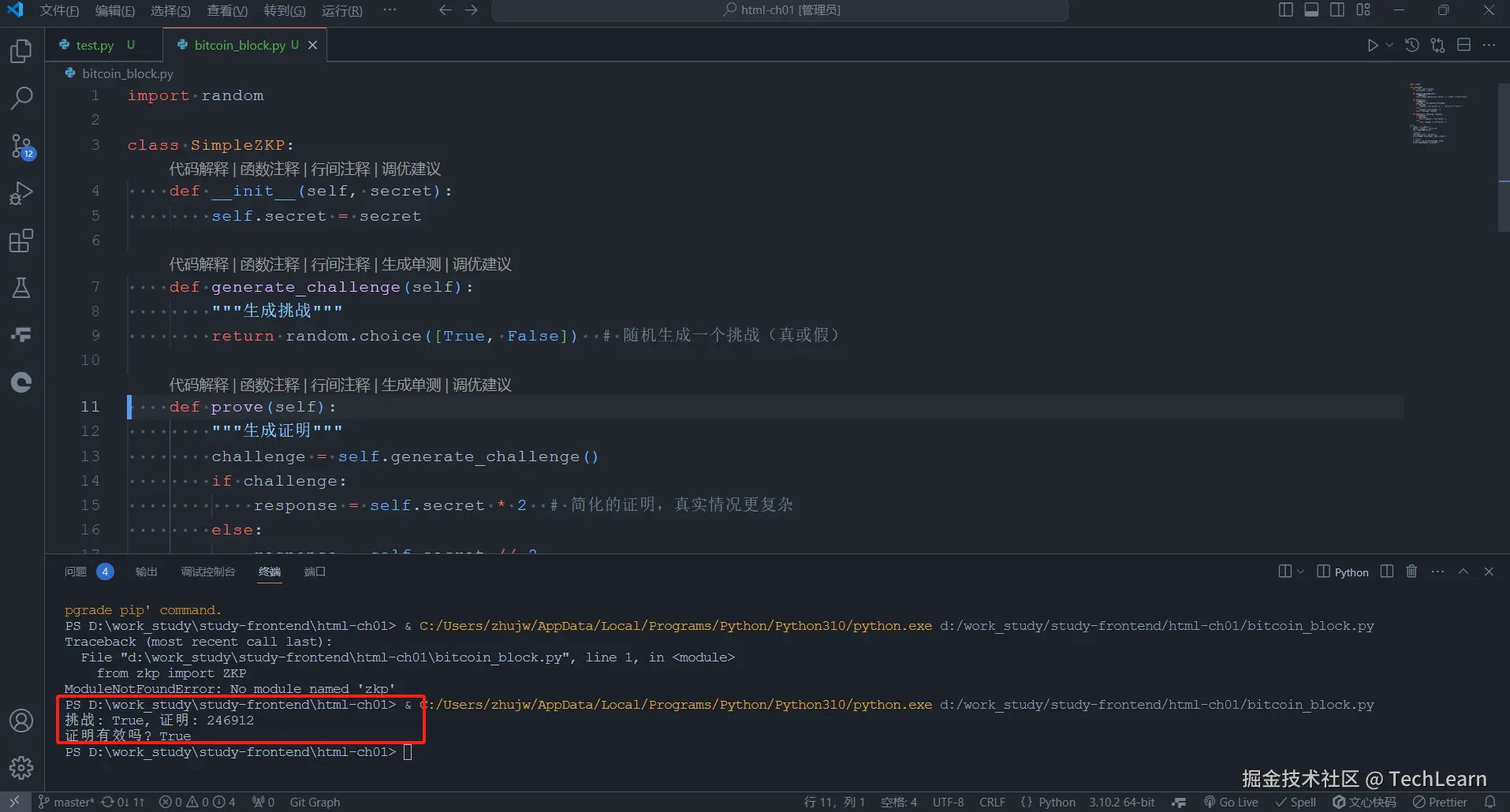This screenshot has height=812, width=1510.
Task: Go to line via 行 11, 列 1
Action: 834,802
